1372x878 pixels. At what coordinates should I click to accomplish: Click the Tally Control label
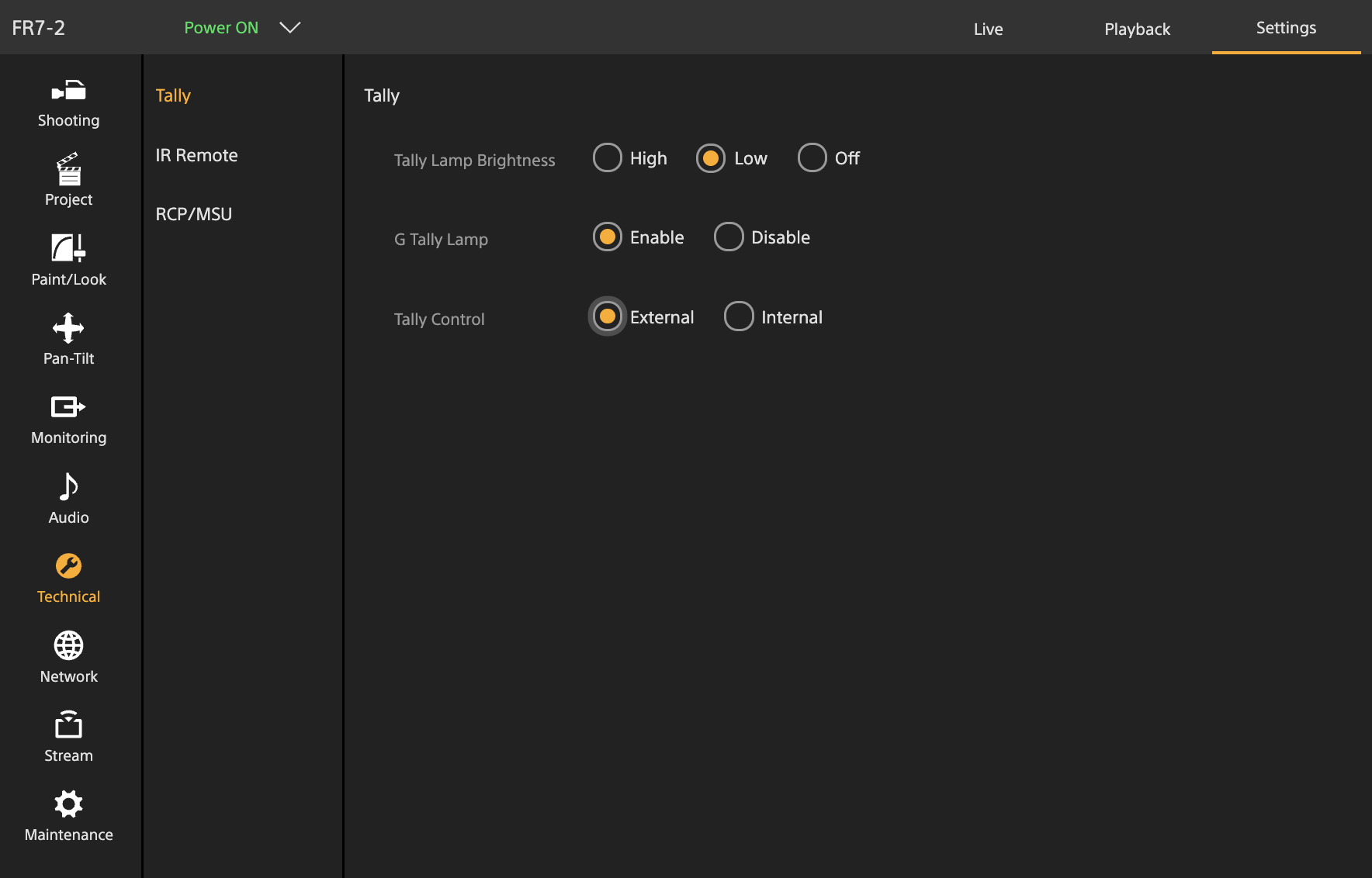439,320
